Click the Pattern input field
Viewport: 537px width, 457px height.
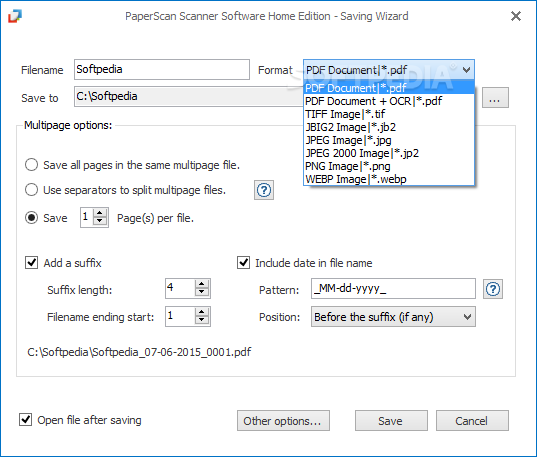393,288
